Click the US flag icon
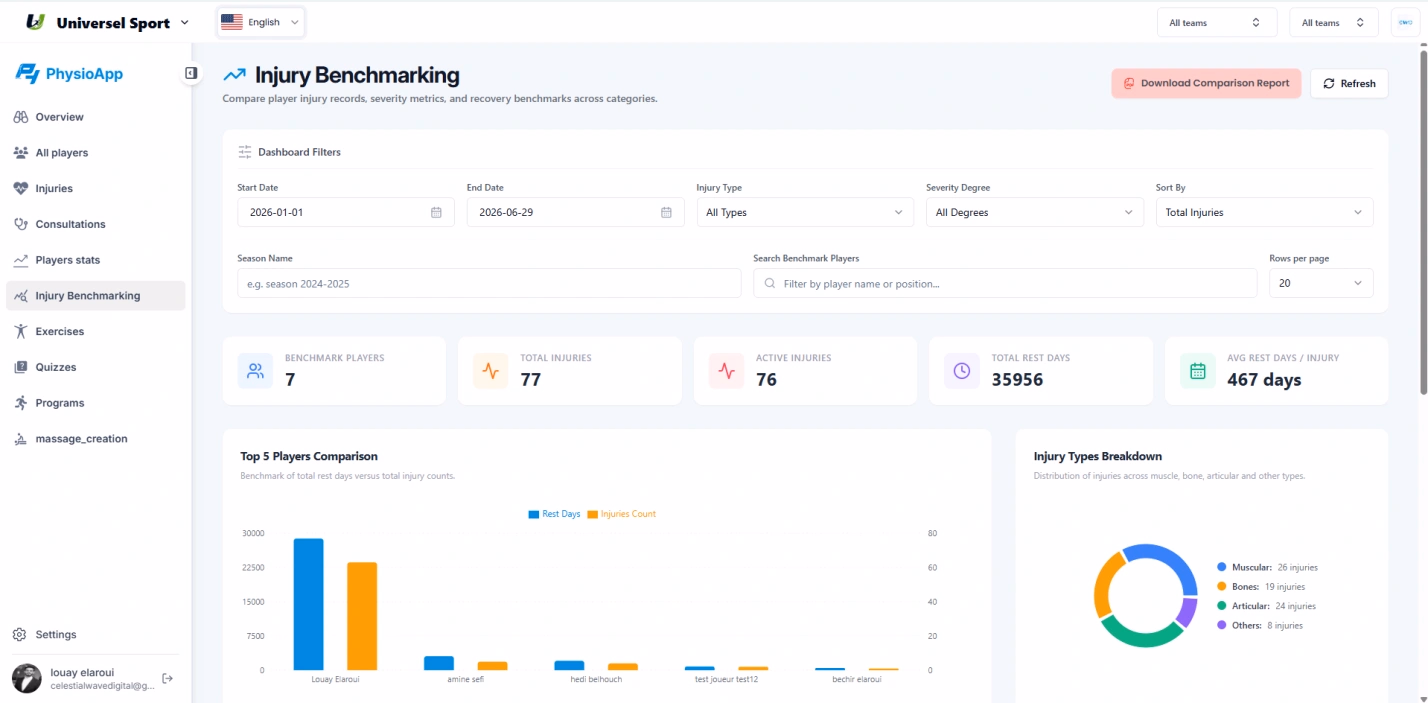The width and height of the screenshot is (1428, 703). coord(232,22)
